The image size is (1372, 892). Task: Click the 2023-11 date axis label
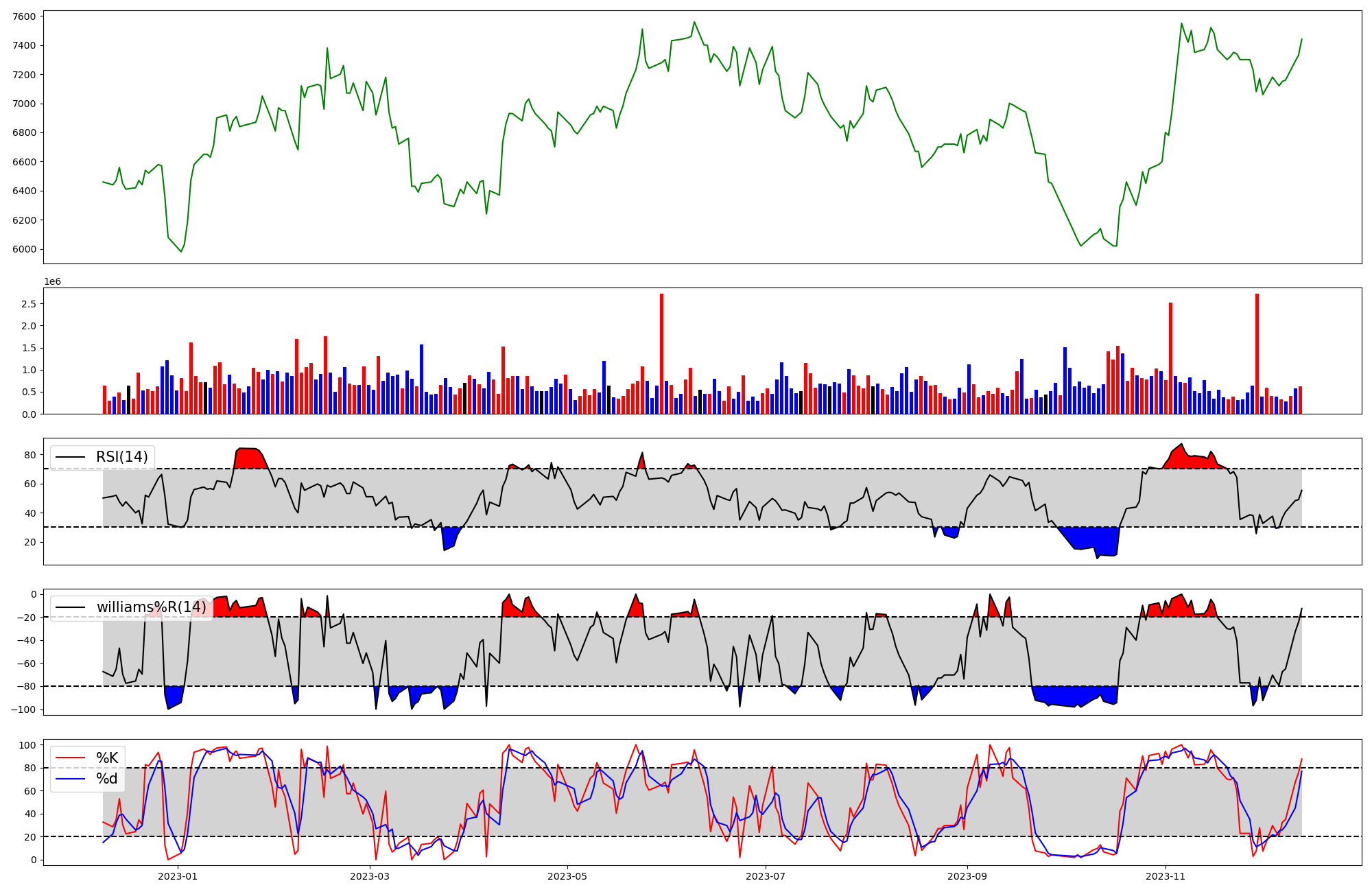1166,876
